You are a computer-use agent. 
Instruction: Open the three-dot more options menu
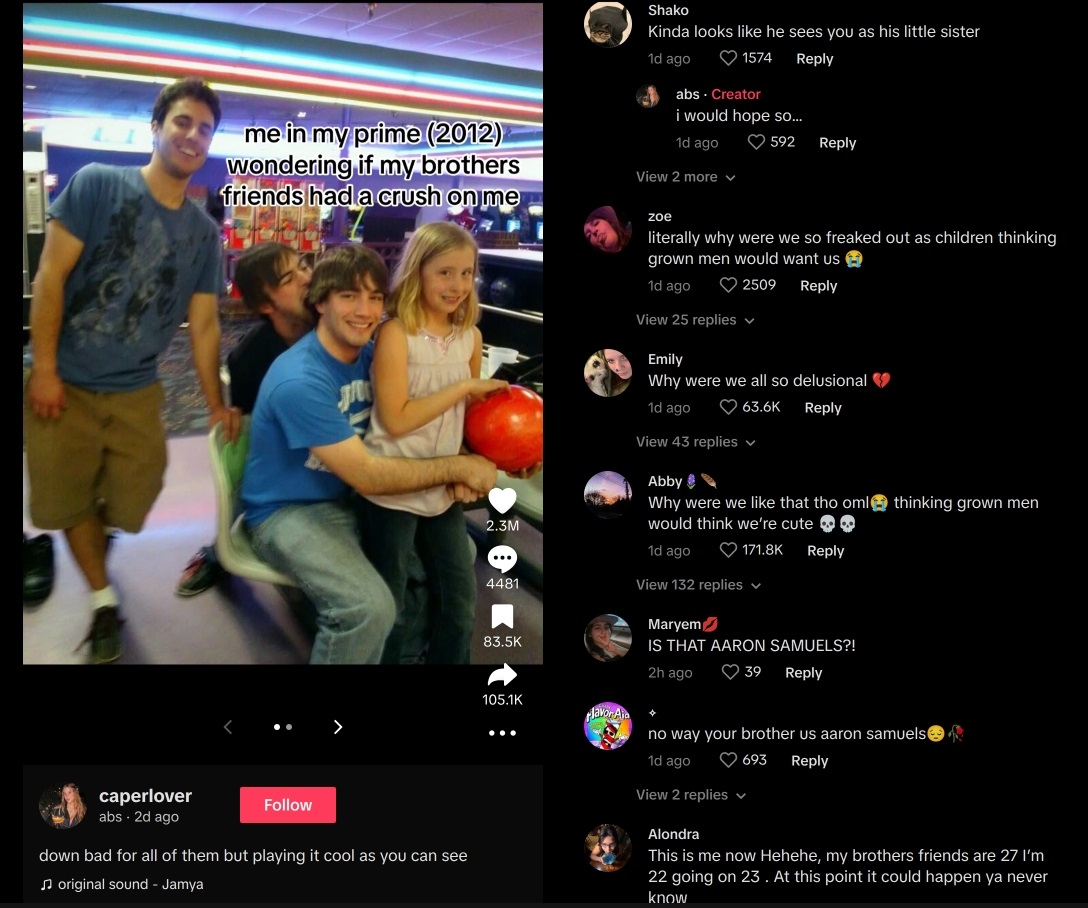(x=502, y=733)
